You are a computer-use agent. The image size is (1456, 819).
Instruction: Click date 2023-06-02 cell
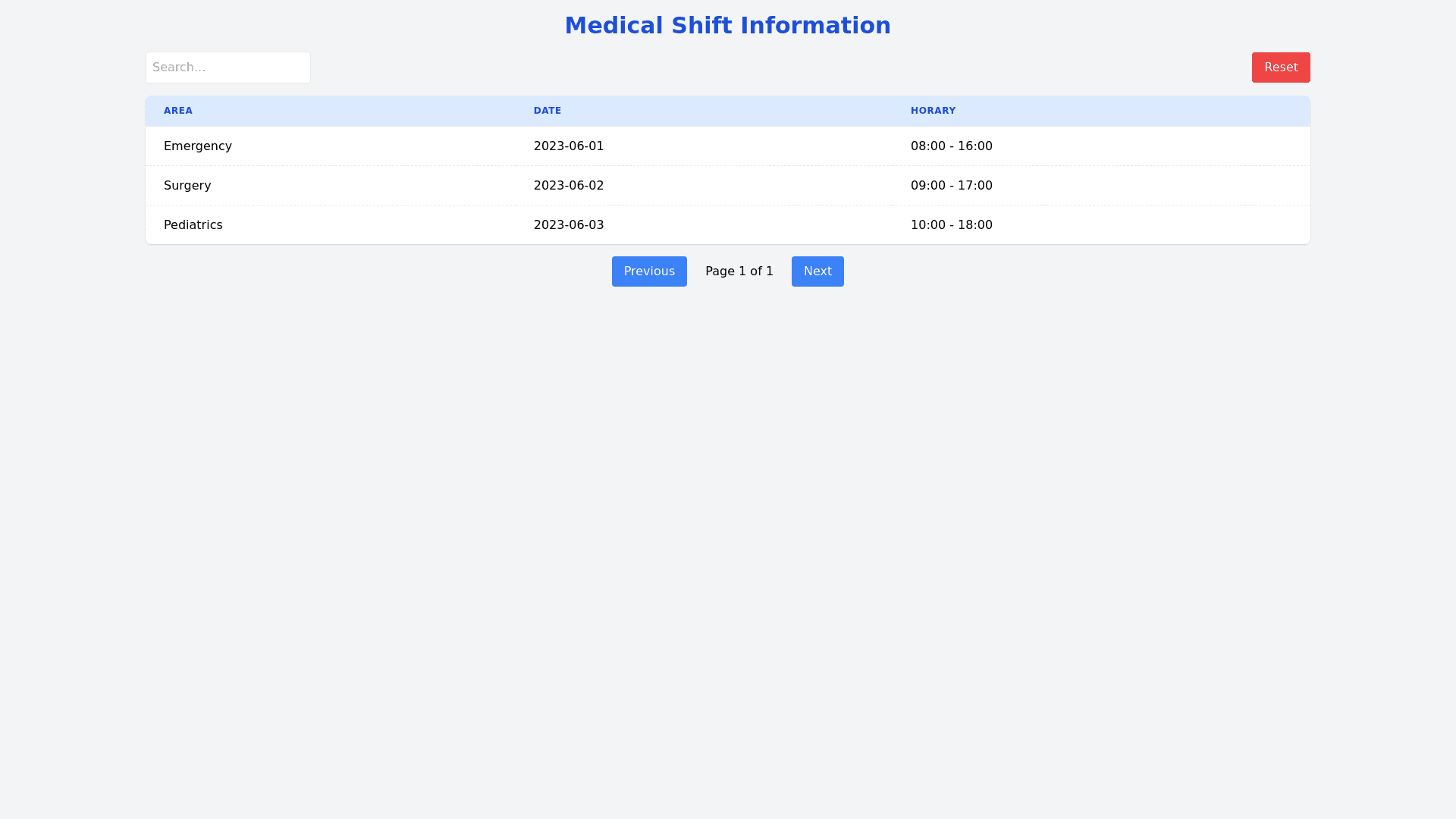coord(569,186)
